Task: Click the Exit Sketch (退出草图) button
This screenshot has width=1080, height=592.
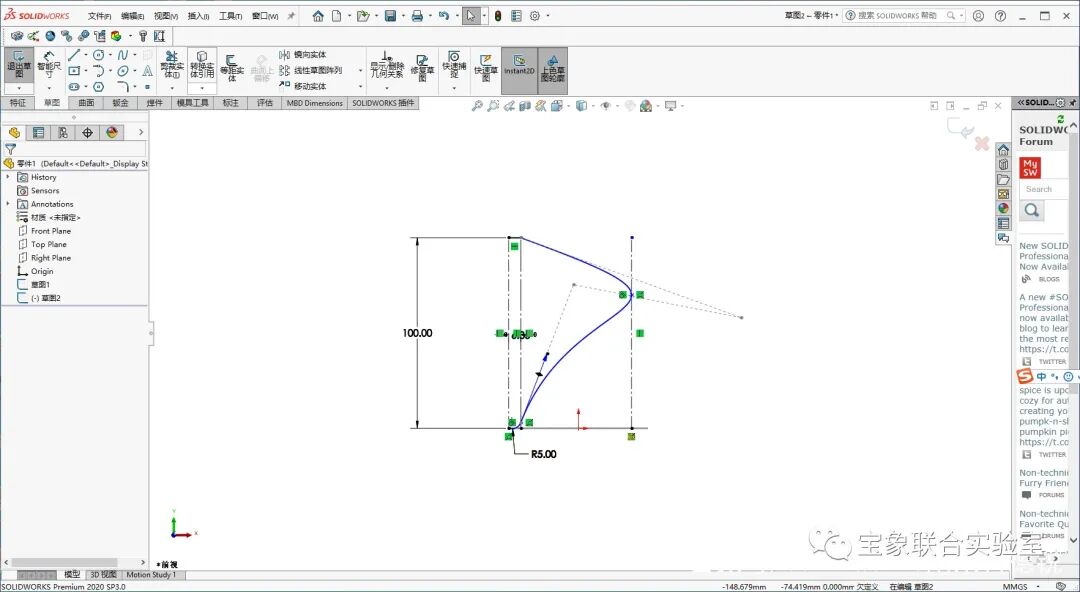Action: click(19, 65)
